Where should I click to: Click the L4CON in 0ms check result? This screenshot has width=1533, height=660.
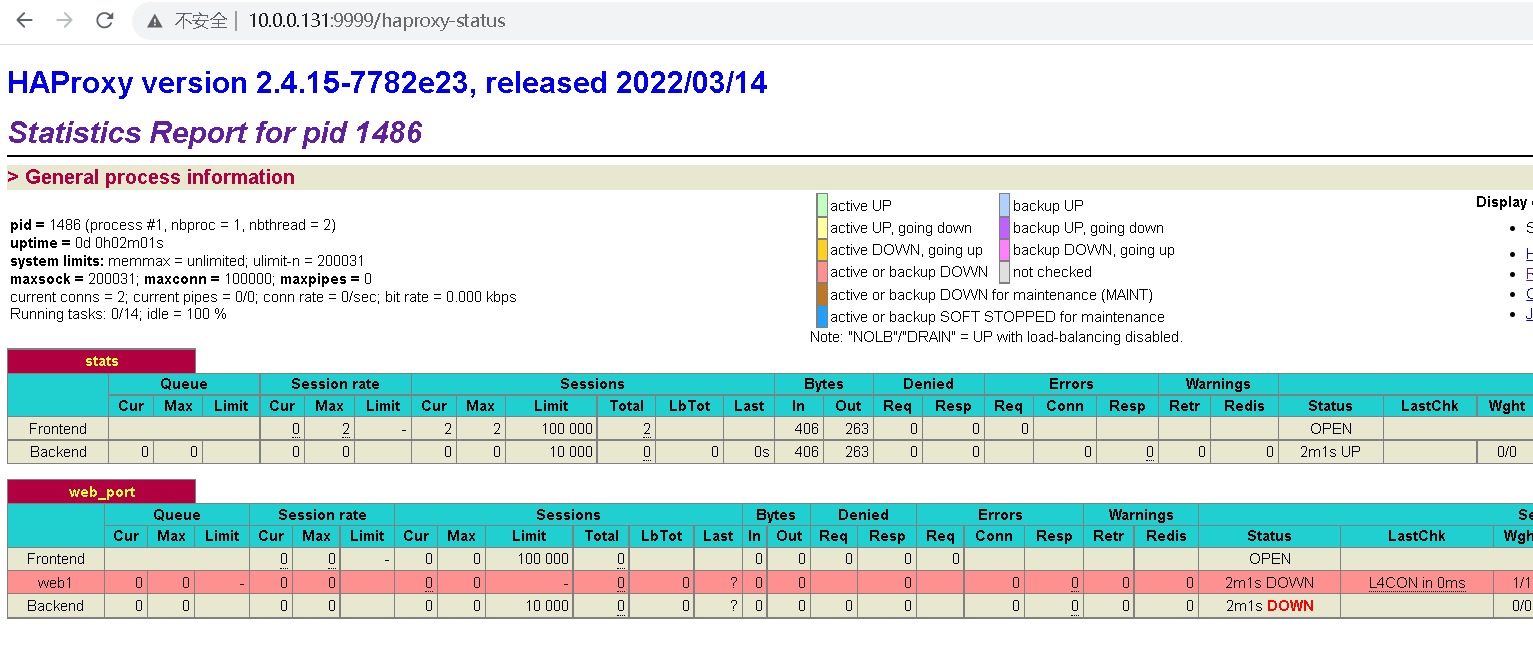(x=1417, y=583)
